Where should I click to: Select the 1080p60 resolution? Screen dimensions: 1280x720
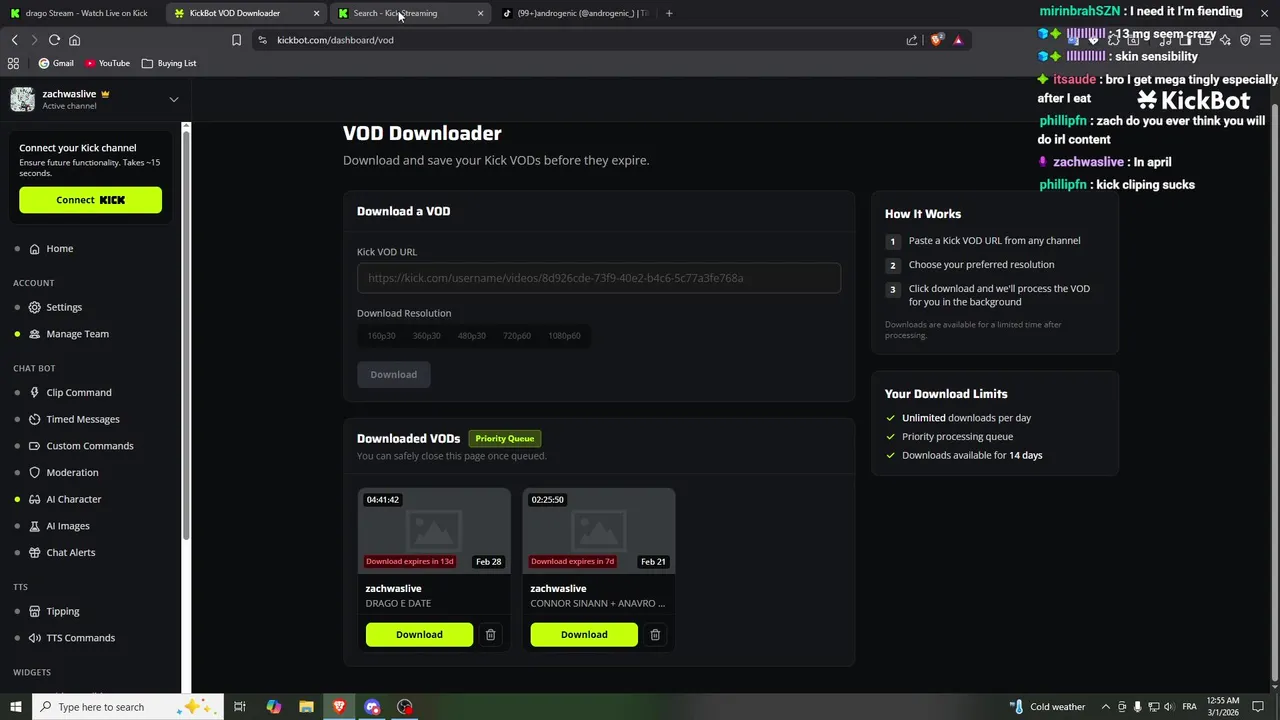tap(564, 336)
